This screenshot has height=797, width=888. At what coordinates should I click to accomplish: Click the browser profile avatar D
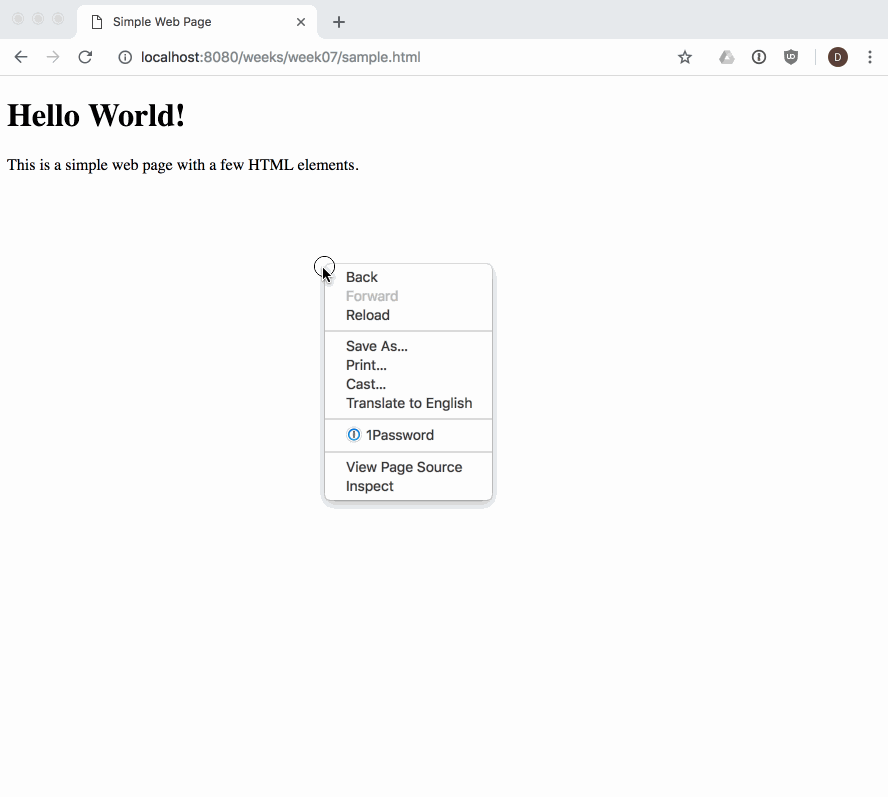click(837, 57)
